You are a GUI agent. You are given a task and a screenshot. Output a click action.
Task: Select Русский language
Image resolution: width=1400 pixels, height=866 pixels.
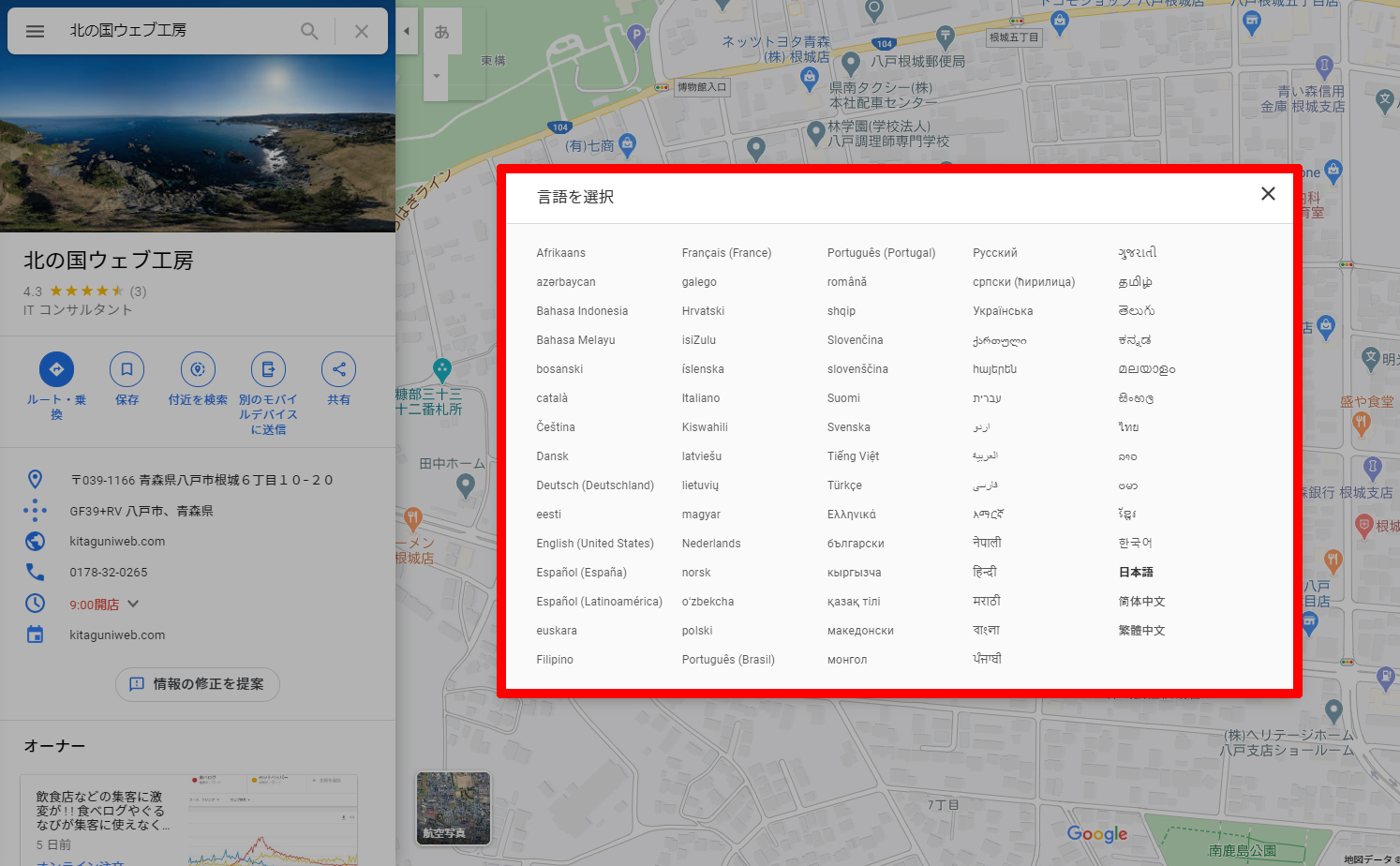994,253
